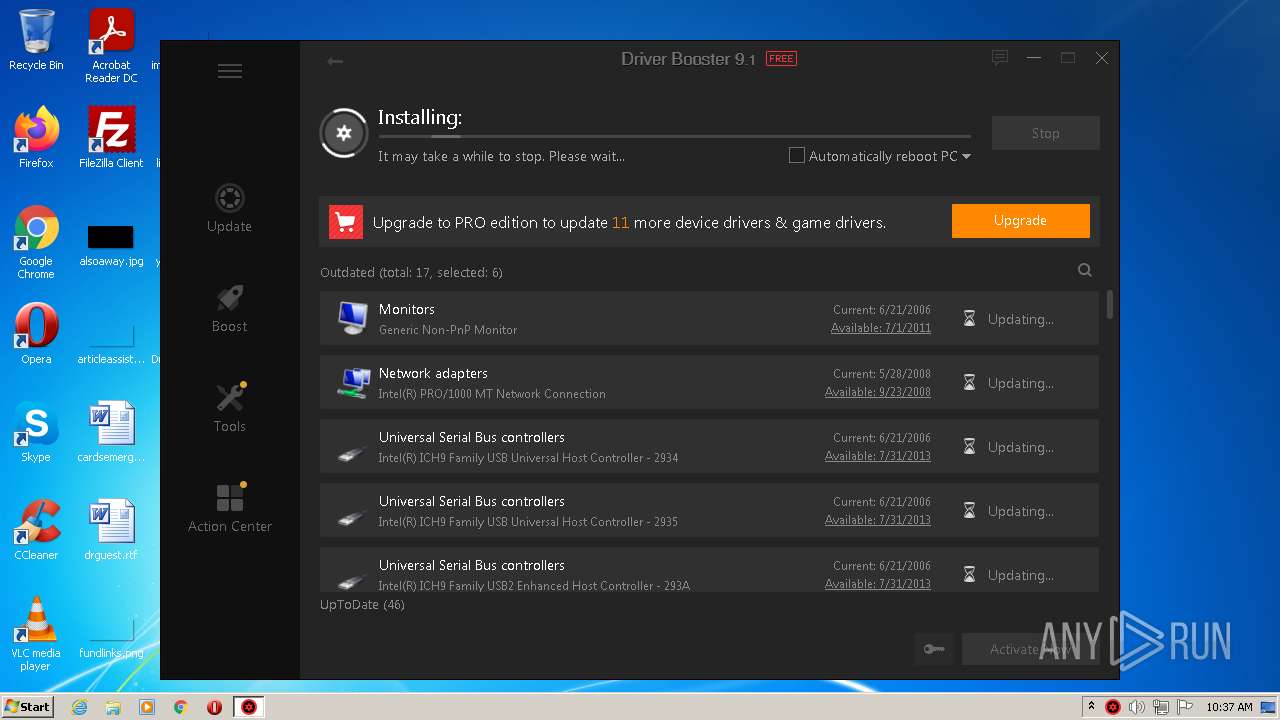Open Action Center in sidebar

(229, 508)
